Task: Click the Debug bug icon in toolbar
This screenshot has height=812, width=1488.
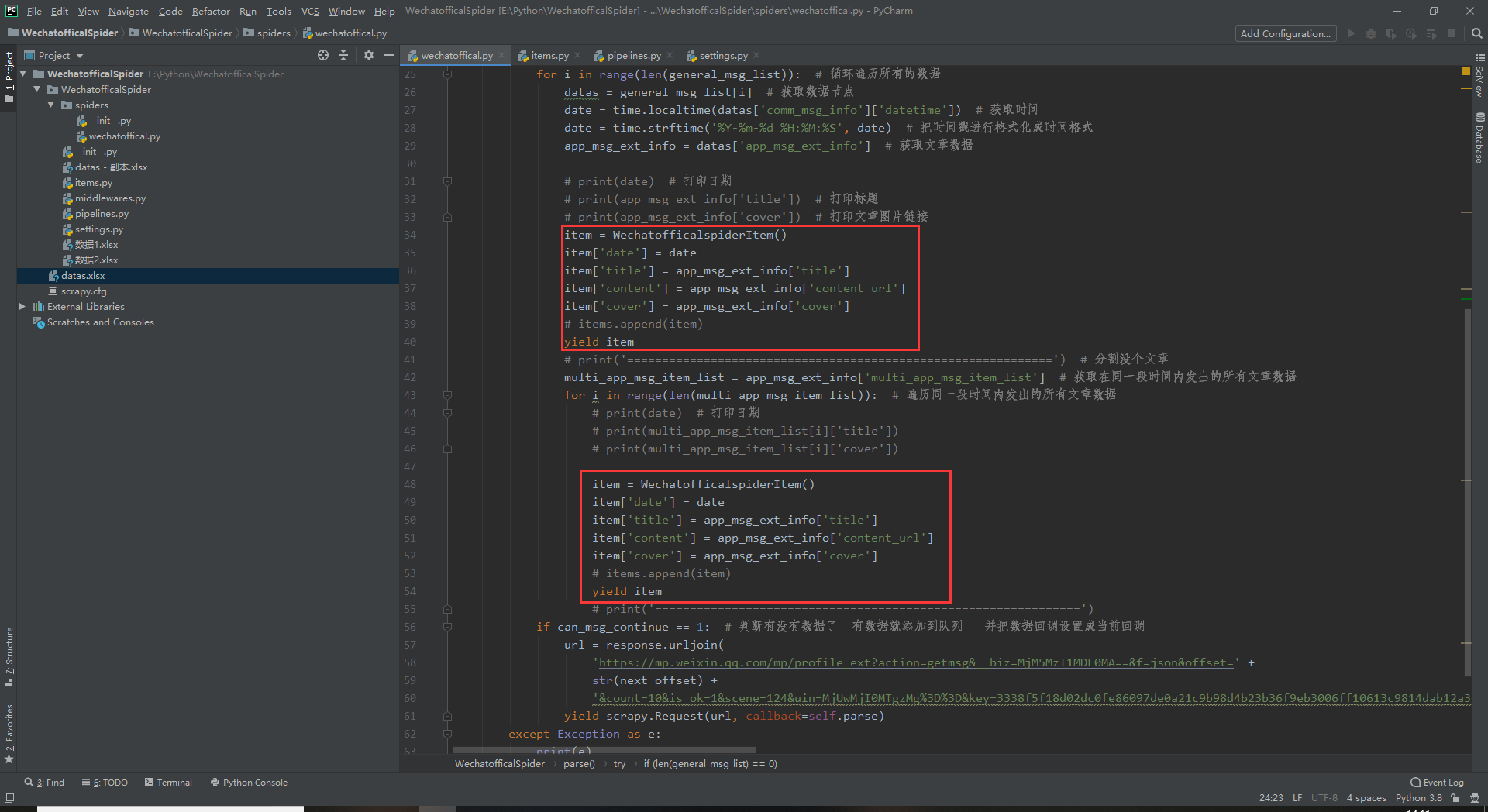Action: [1371, 33]
